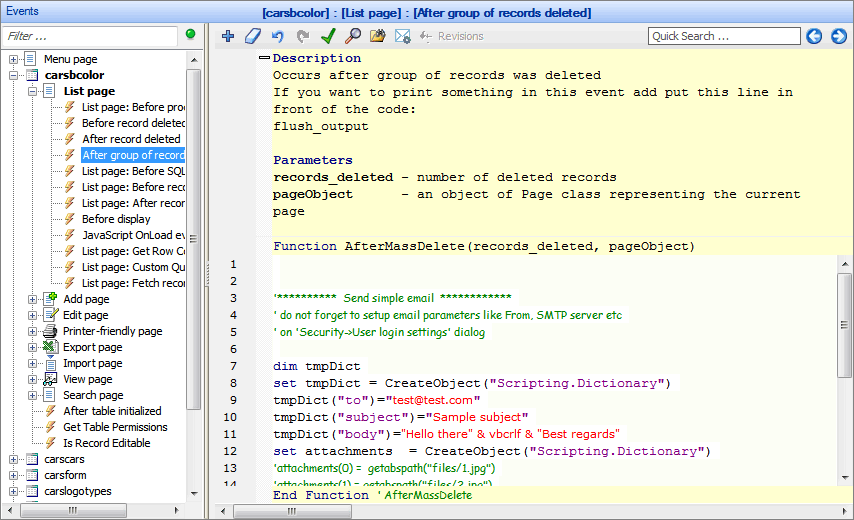Click the lightning icon beside Before display
The width and height of the screenshot is (854, 520).
point(69,219)
